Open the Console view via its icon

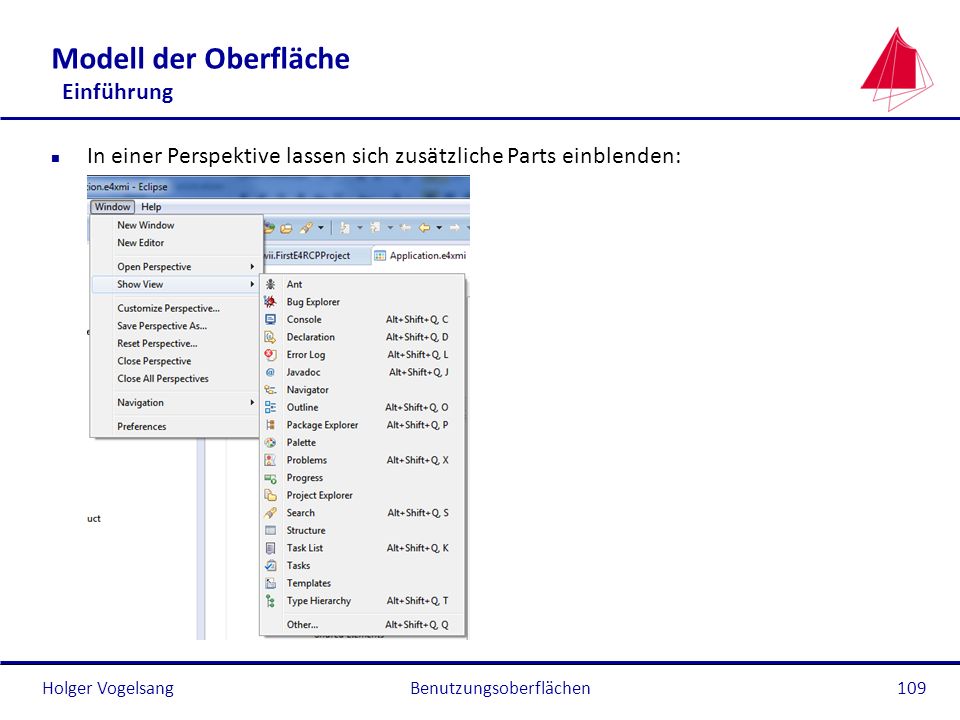(x=271, y=320)
